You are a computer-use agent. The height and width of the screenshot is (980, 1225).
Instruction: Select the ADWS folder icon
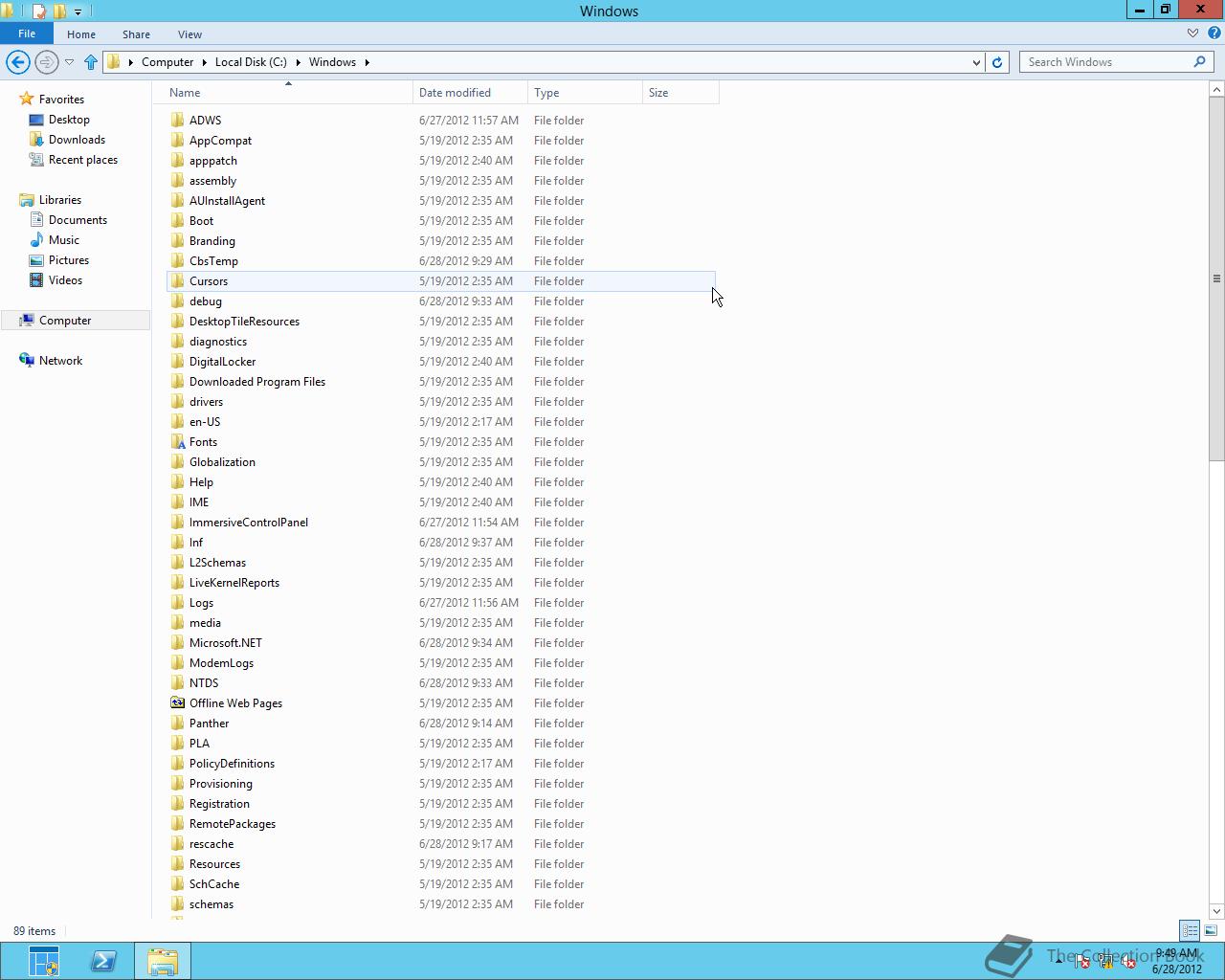[177, 121]
